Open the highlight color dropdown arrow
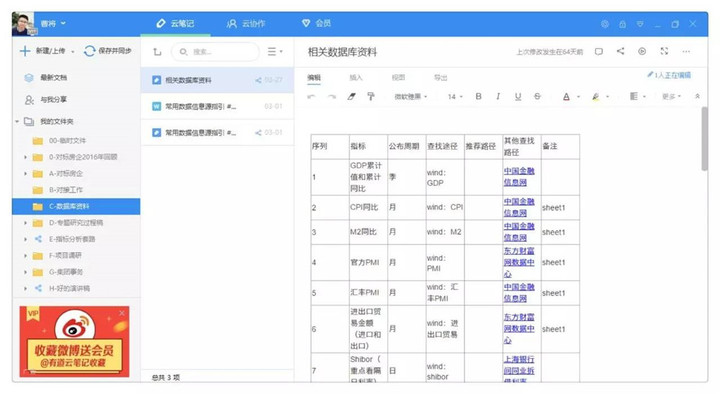 click(608, 97)
